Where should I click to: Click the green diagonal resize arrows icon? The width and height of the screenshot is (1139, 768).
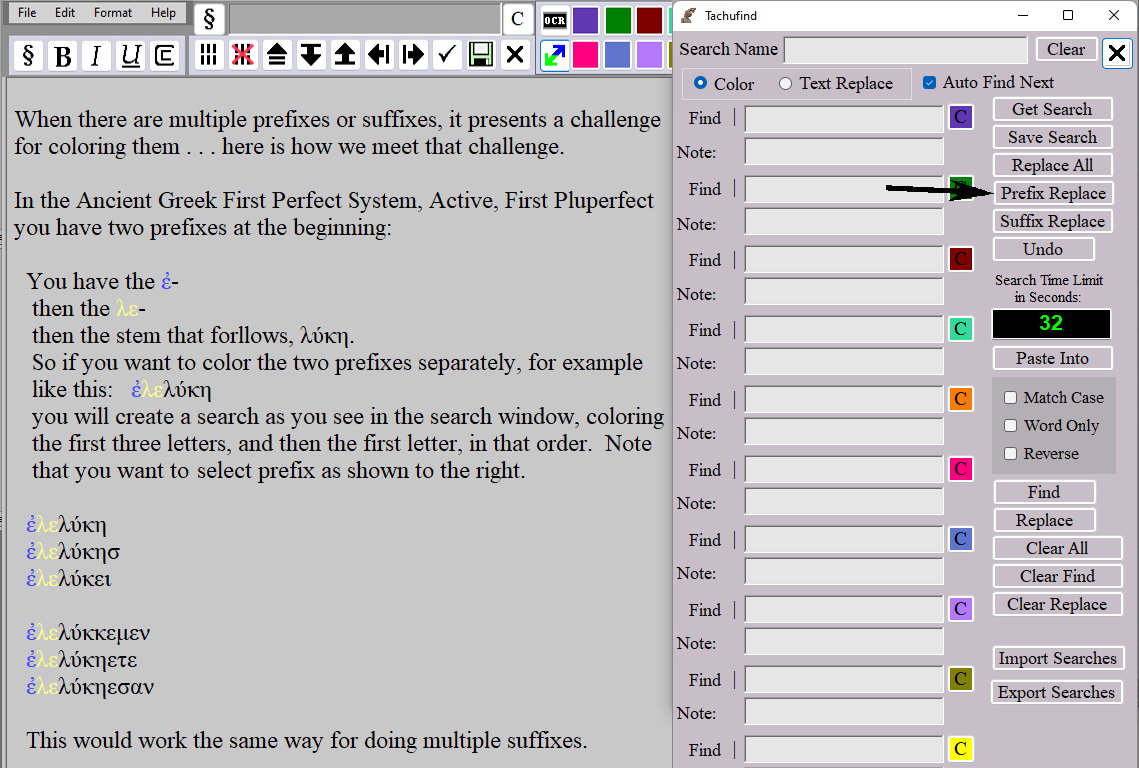555,56
